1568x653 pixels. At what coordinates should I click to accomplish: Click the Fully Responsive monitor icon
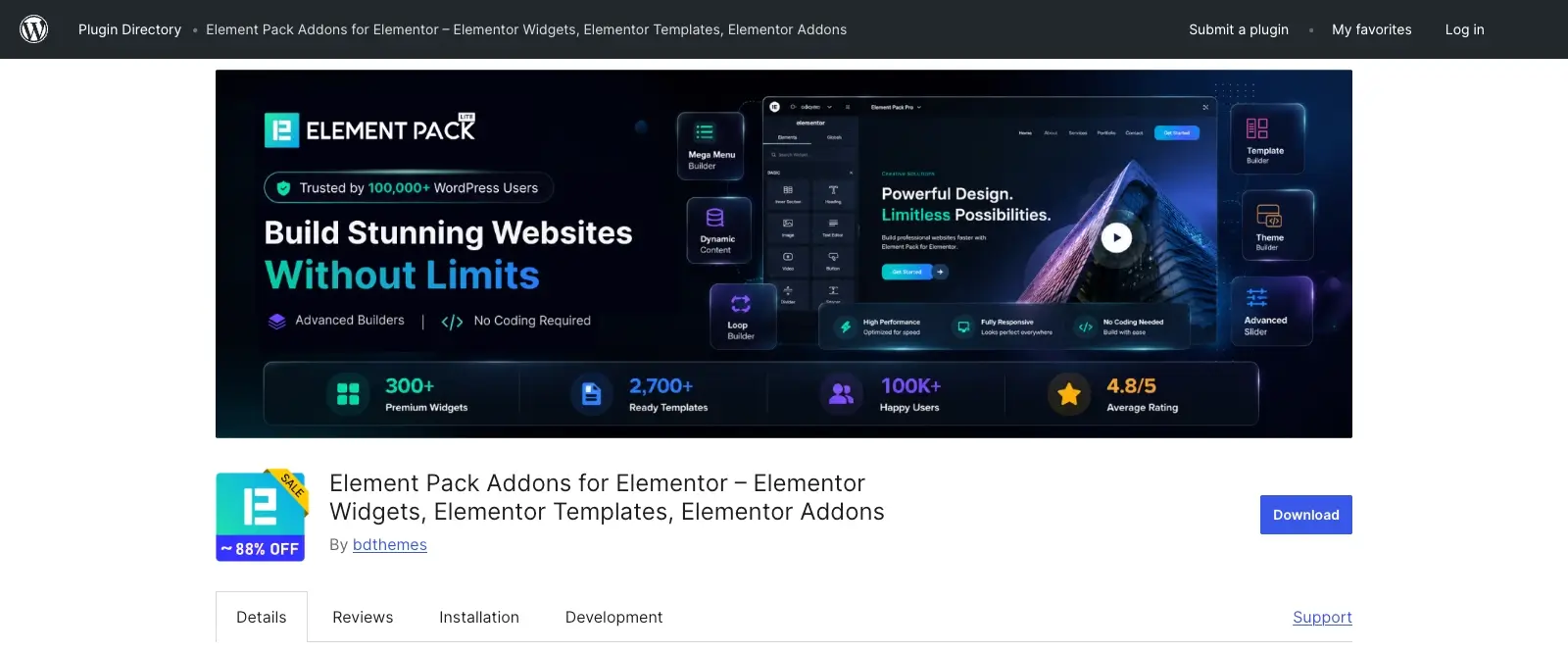coord(963,327)
